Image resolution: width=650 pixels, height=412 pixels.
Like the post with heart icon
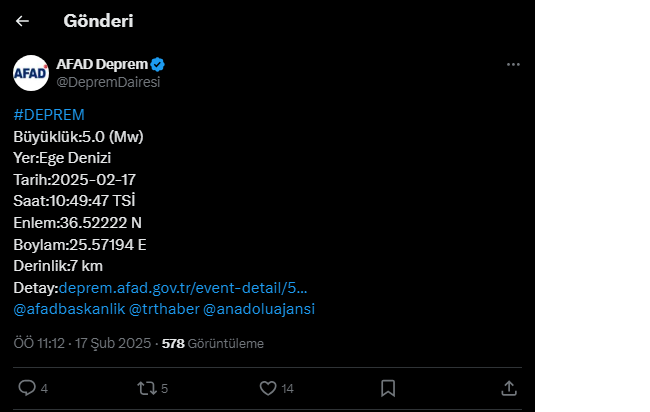(268, 388)
